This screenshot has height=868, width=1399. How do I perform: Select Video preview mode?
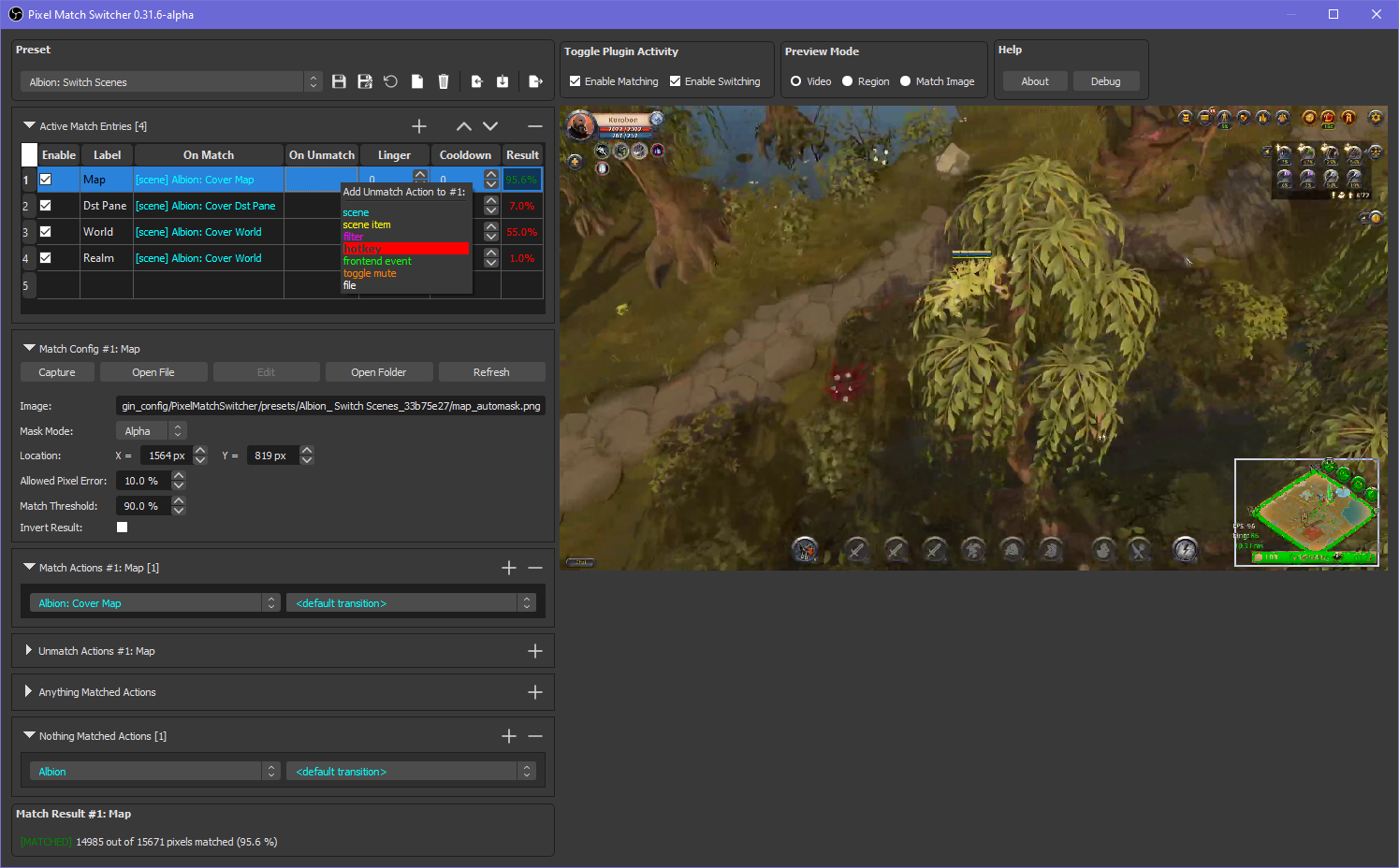coord(796,81)
